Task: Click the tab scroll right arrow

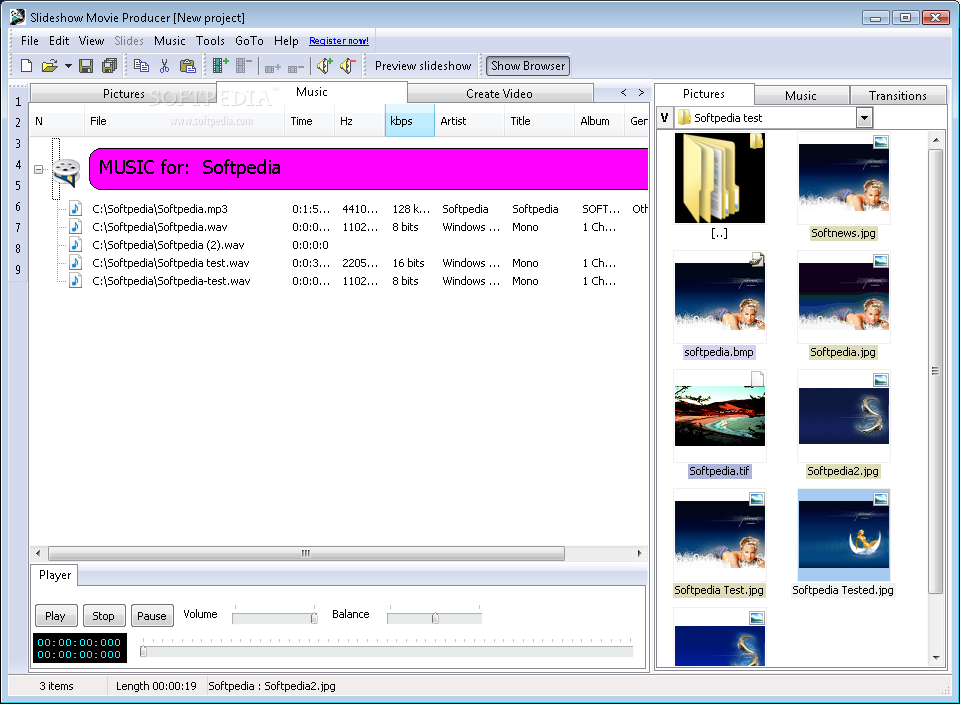Action: (x=641, y=92)
